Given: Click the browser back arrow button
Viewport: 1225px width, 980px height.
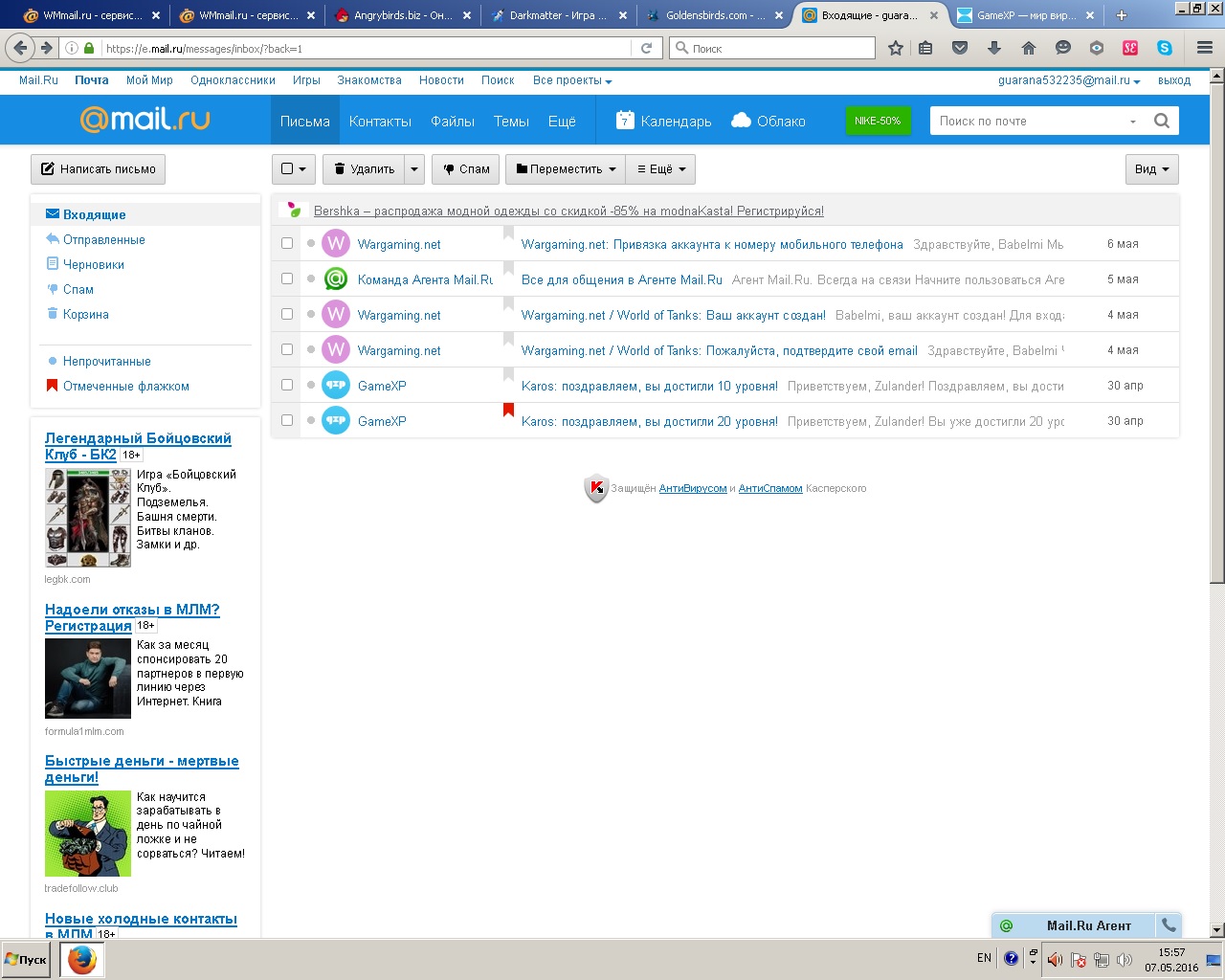Looking at the screenshot, I should coord(22,48).
